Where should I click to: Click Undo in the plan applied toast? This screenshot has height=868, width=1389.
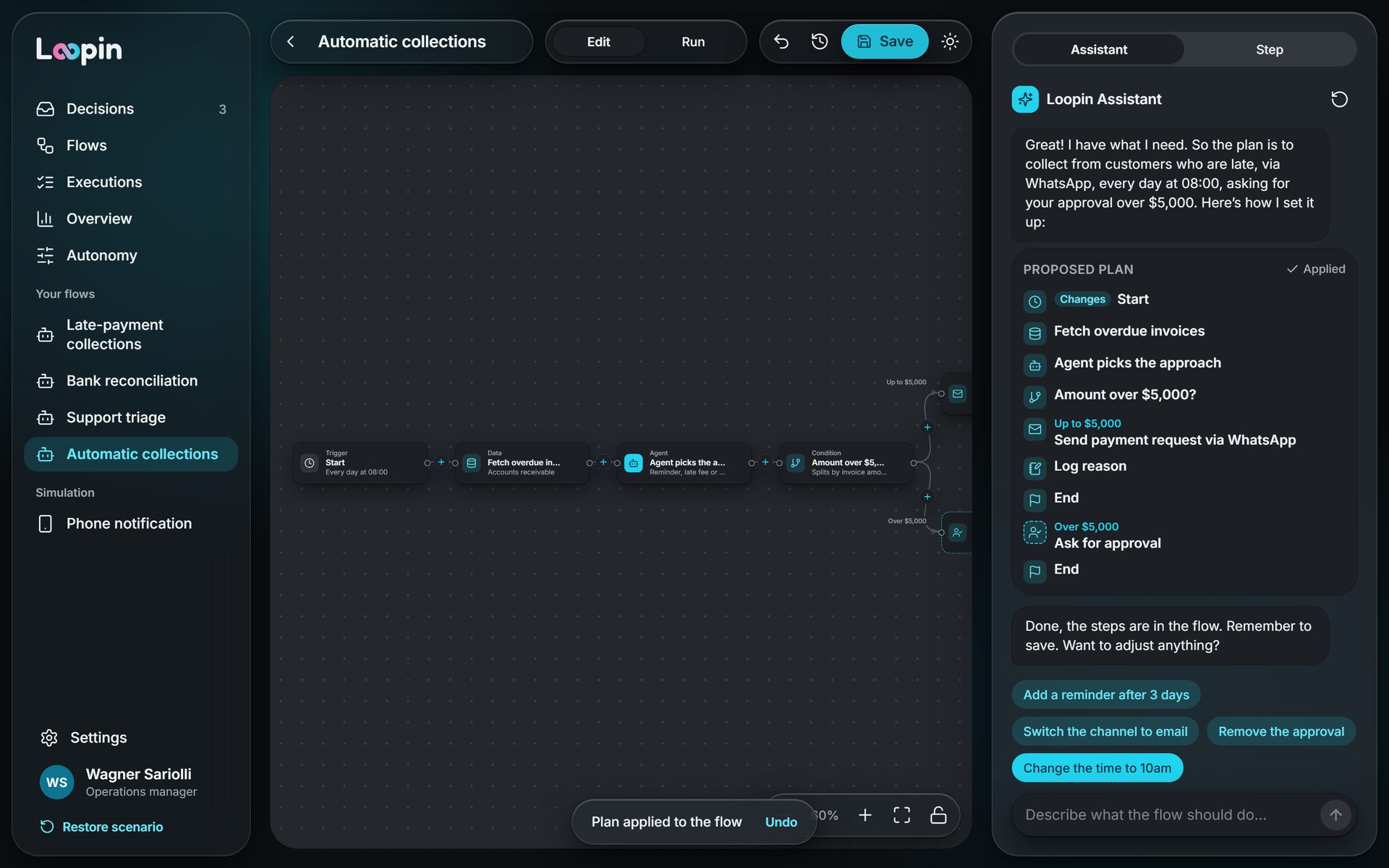[x=781, y=822]
